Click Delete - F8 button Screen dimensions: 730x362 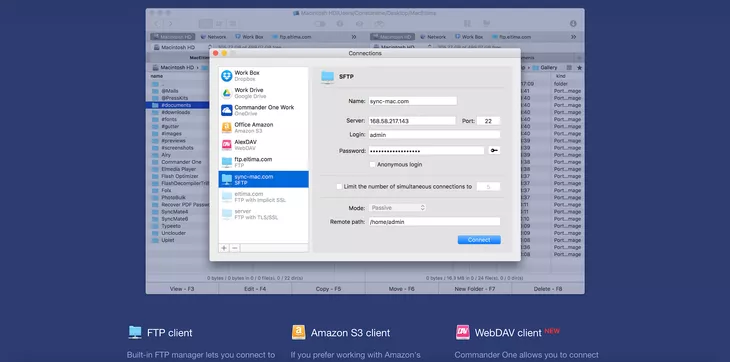coord(548,288)
